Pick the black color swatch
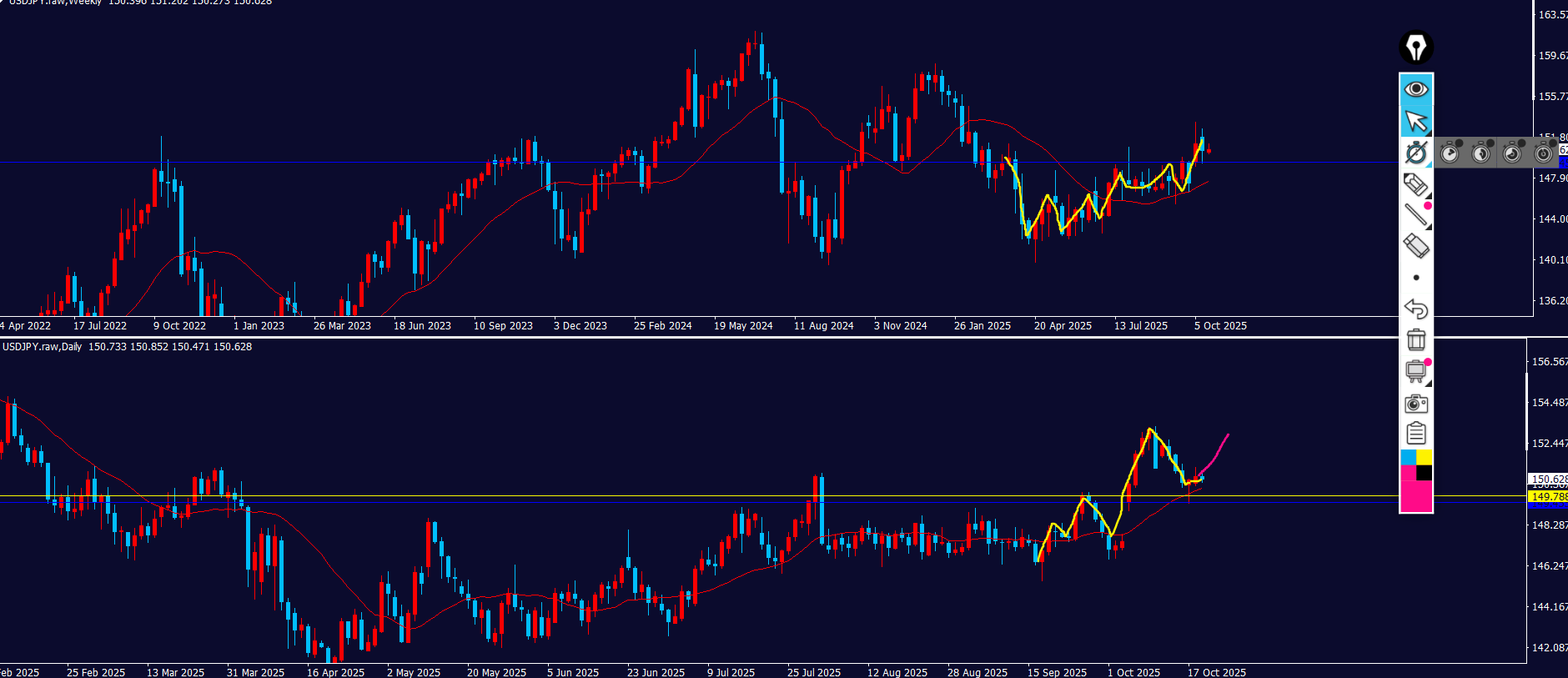The width and height of the screenshot is (1568, 678). (1425, 473)
